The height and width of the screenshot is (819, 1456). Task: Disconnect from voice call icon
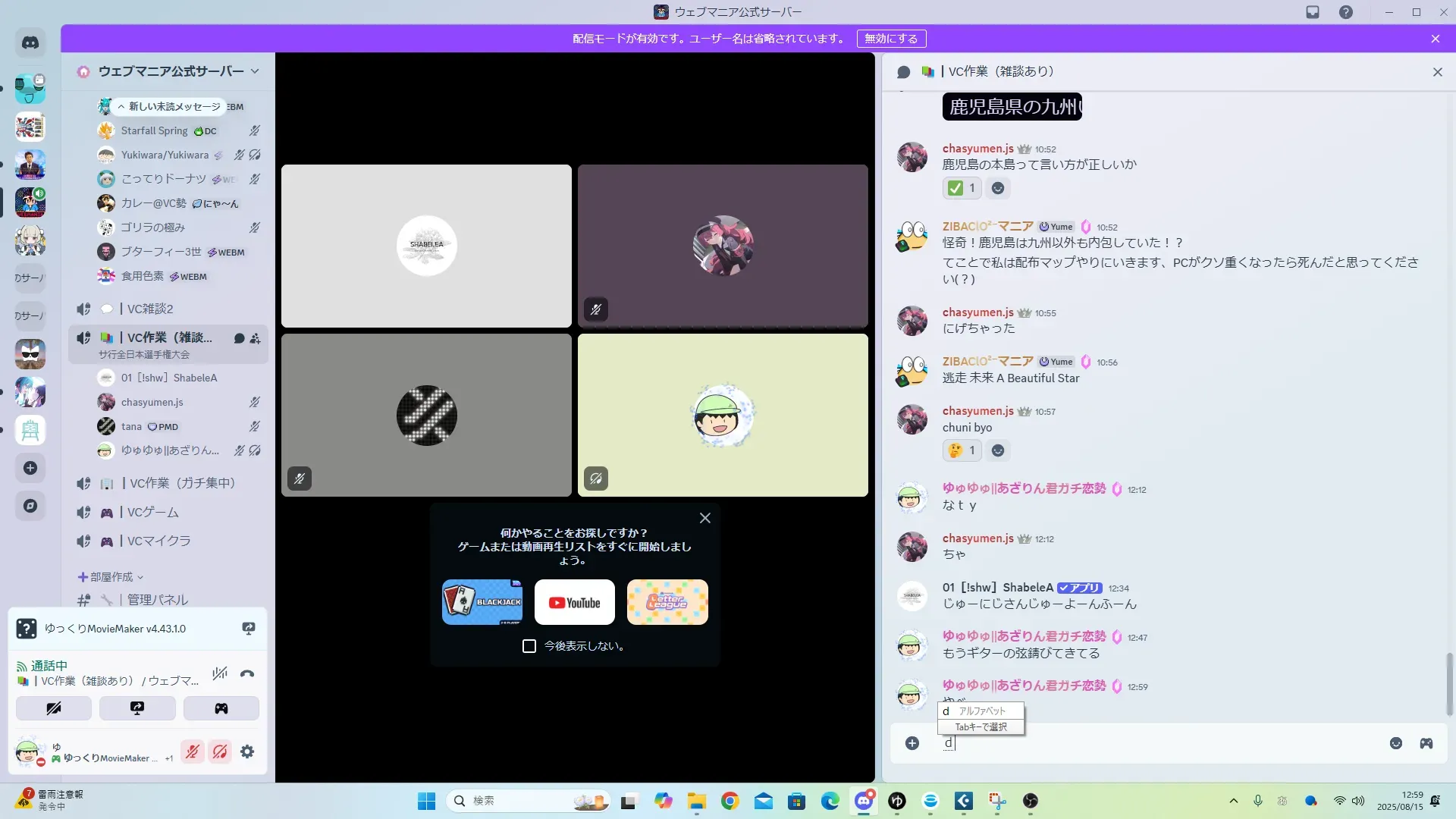click(x=247, y=673)
